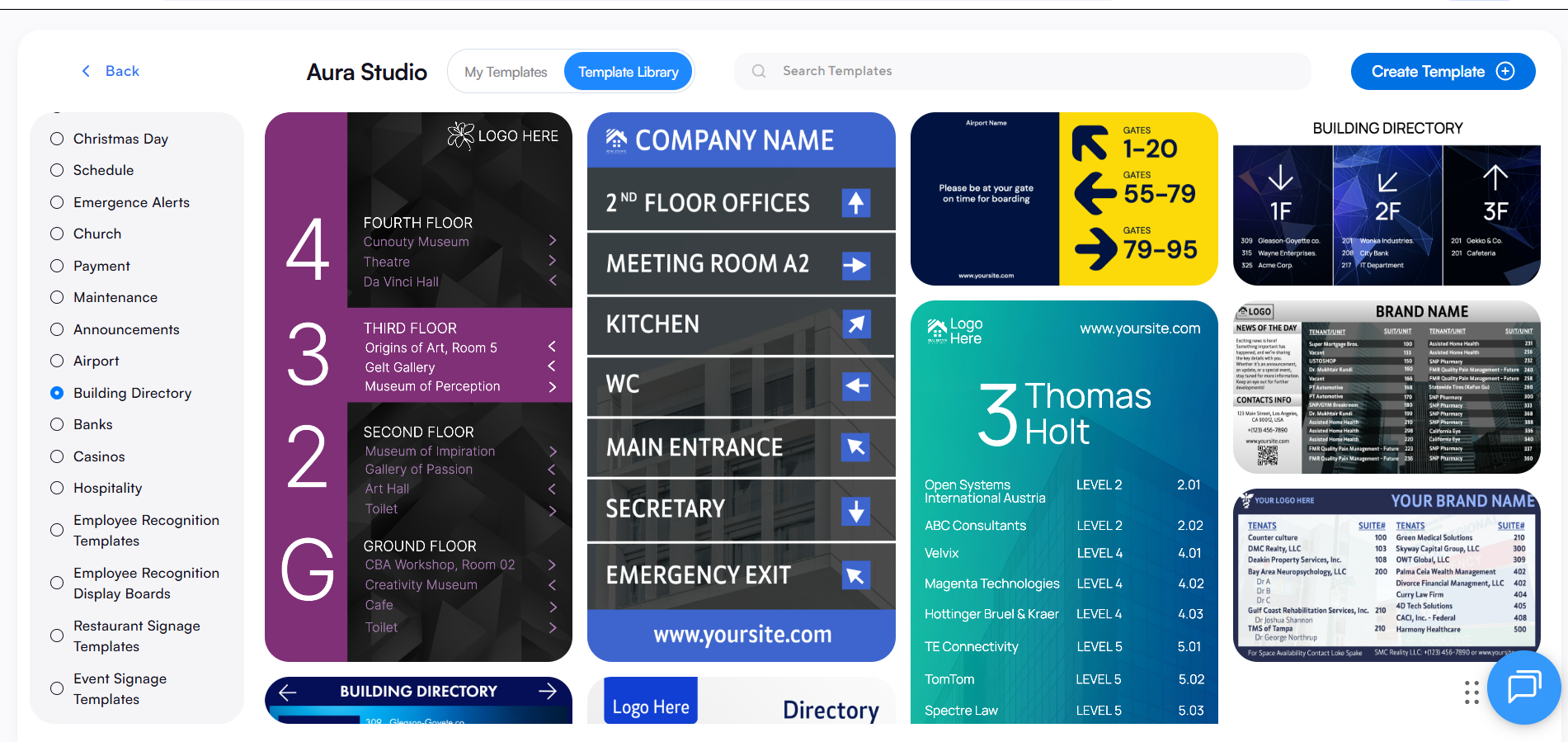Click left arrow icon beside WC
Image resolution: width=1568 pixels, height=742 pixels.
[856, 385]
